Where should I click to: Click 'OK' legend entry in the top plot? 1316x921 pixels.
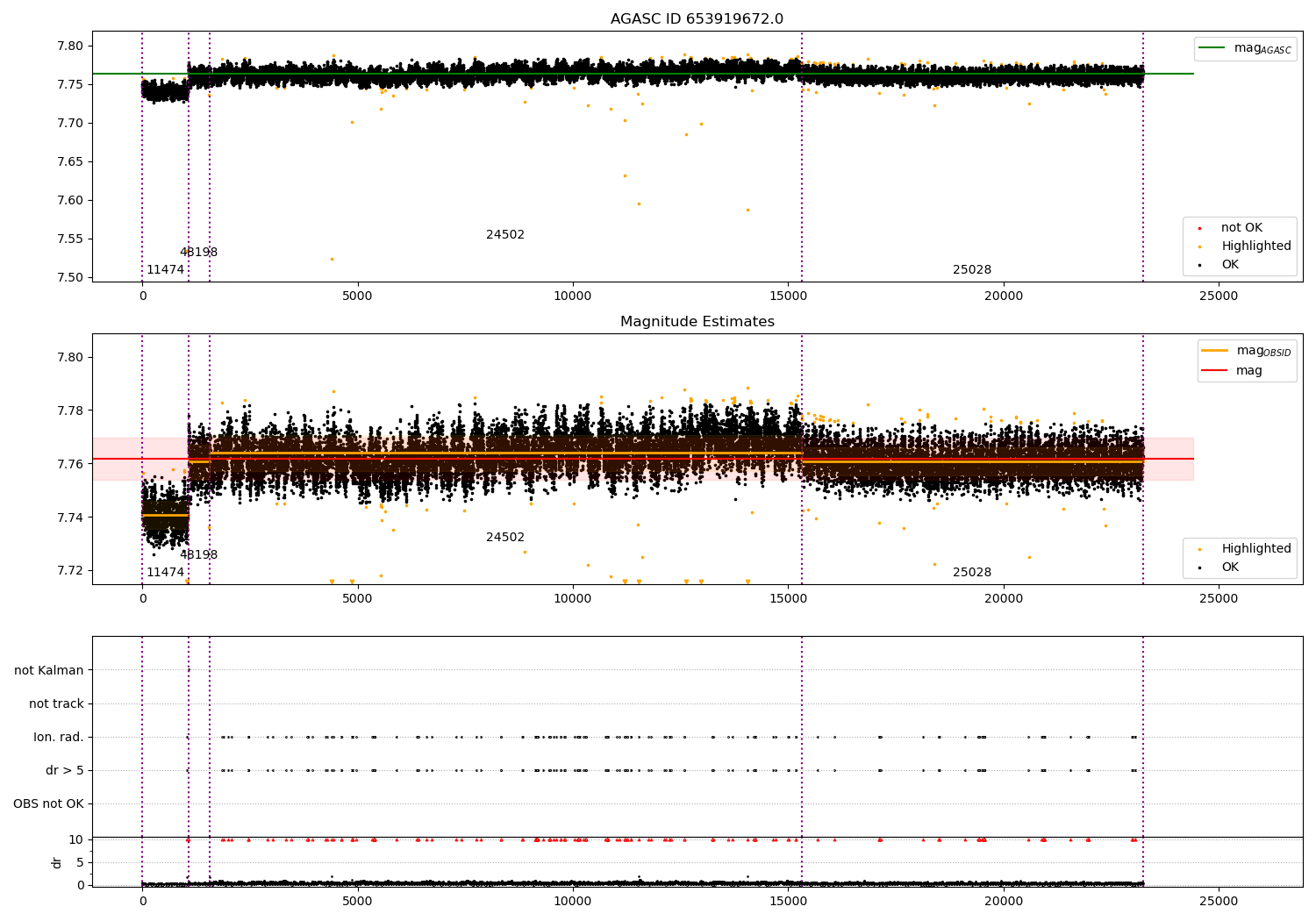pos(1230,265)
